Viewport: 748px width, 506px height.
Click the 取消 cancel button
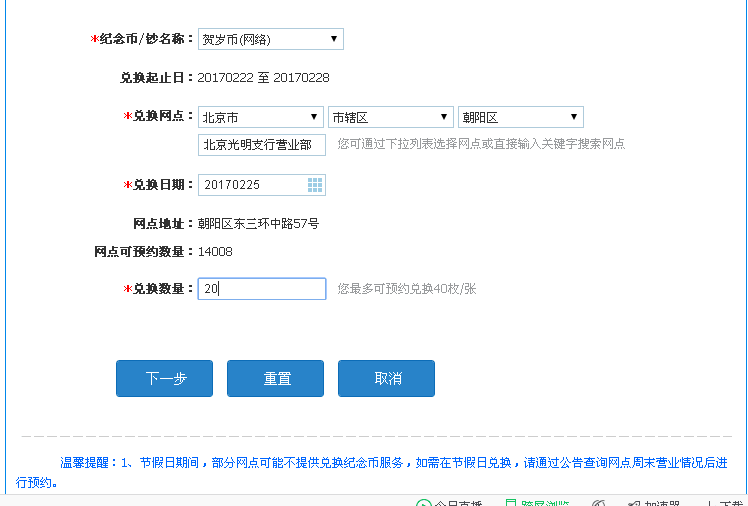coord(386,378)
